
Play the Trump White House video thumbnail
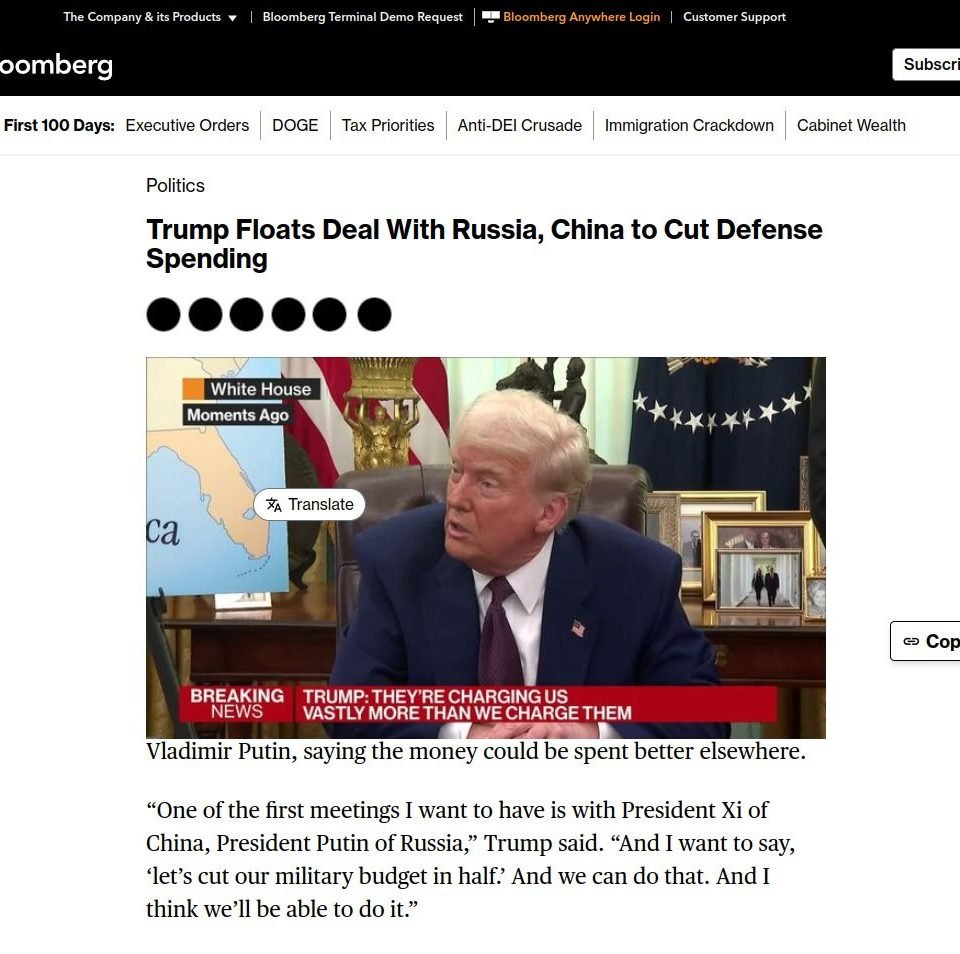(x=486, y=548)
